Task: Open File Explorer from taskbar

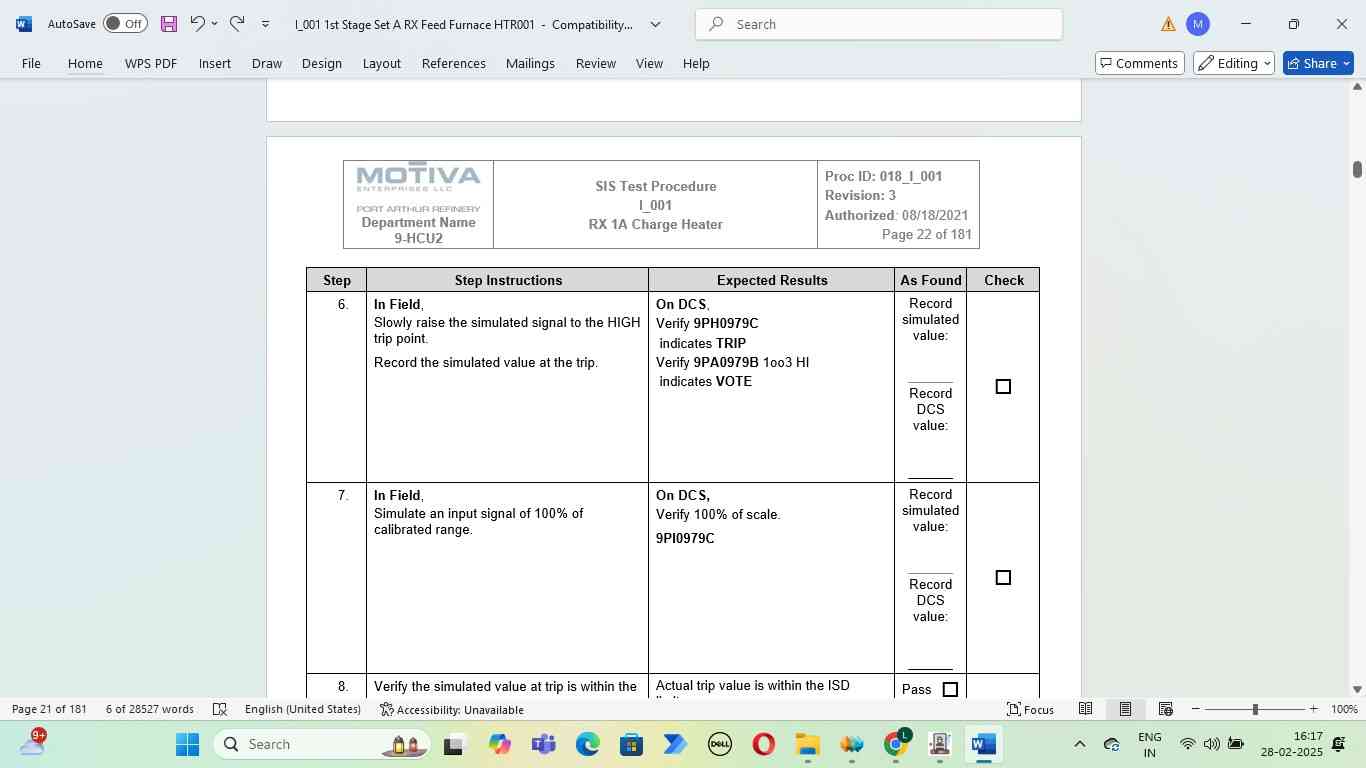Action: point(807,744)
